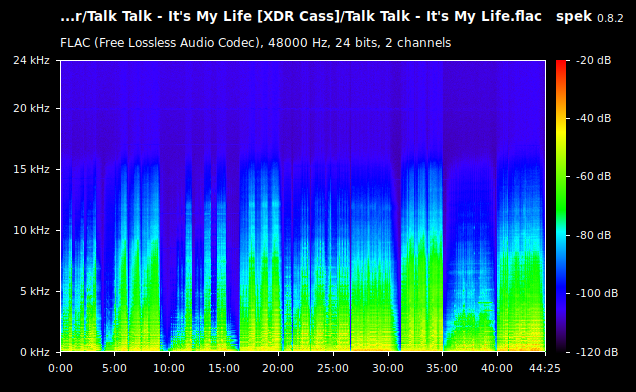636x392 pixels.
Task: Click the '10 kHz' frequency axis label
Action: [31, 230]
